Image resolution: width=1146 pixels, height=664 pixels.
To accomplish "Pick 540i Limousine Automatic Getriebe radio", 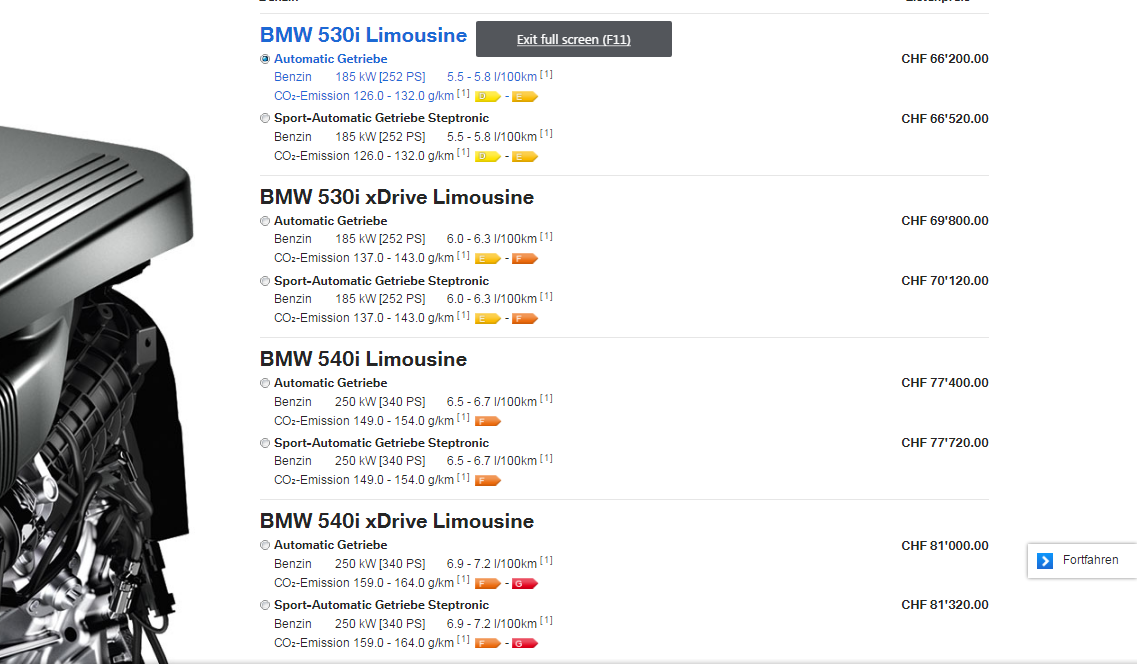I will pyautogui.click(x=265, y=383).
